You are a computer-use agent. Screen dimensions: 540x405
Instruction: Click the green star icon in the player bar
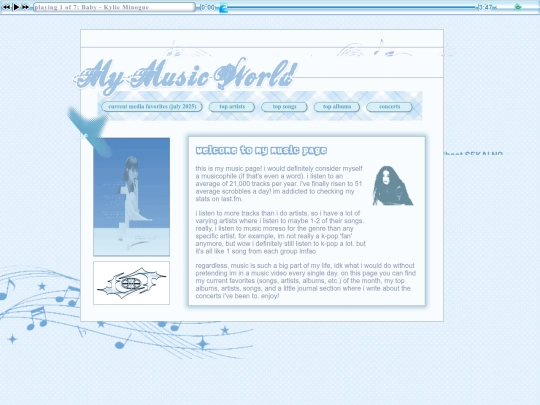(x=518, y=7)
